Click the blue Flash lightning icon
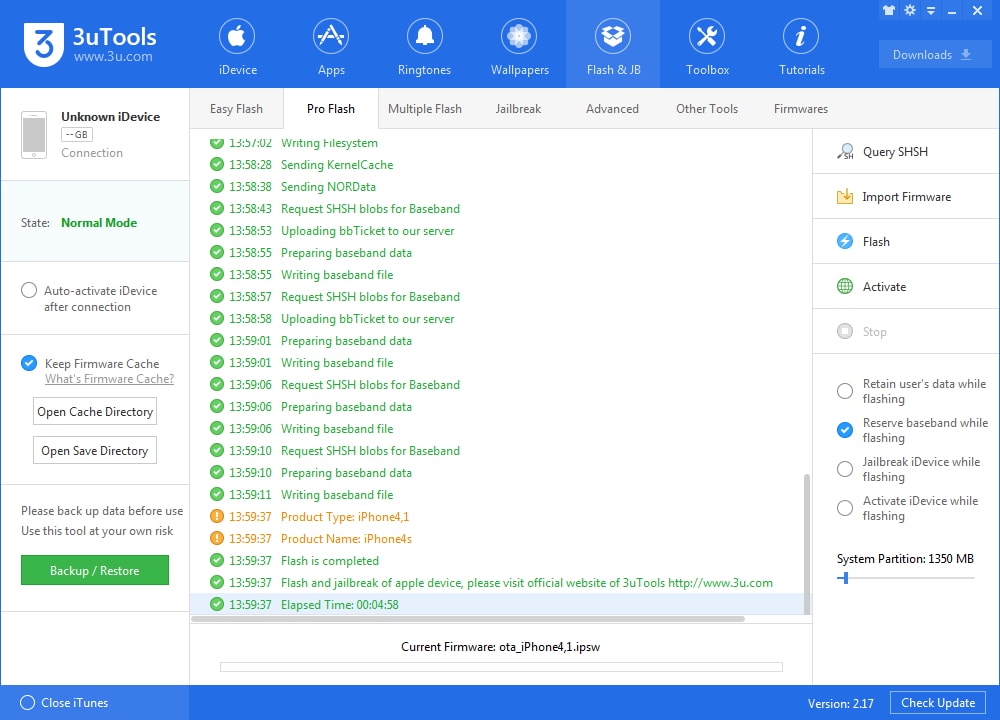 pyautogui.click(x=845, y=241)
